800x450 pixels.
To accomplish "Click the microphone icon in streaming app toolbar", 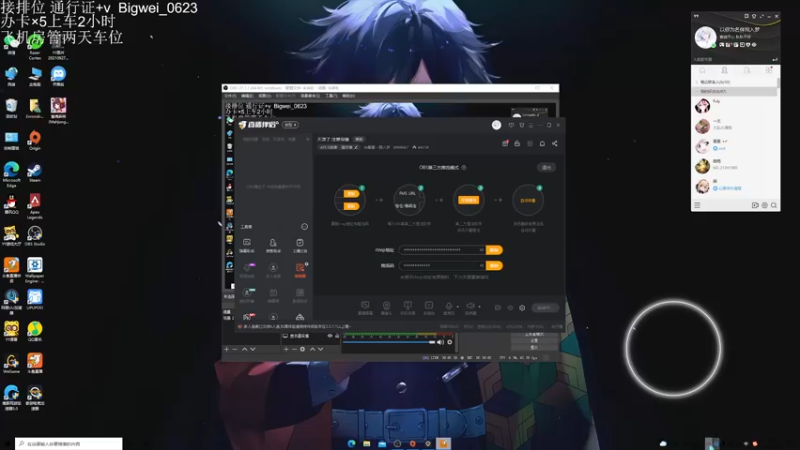I will click(448, 307).
